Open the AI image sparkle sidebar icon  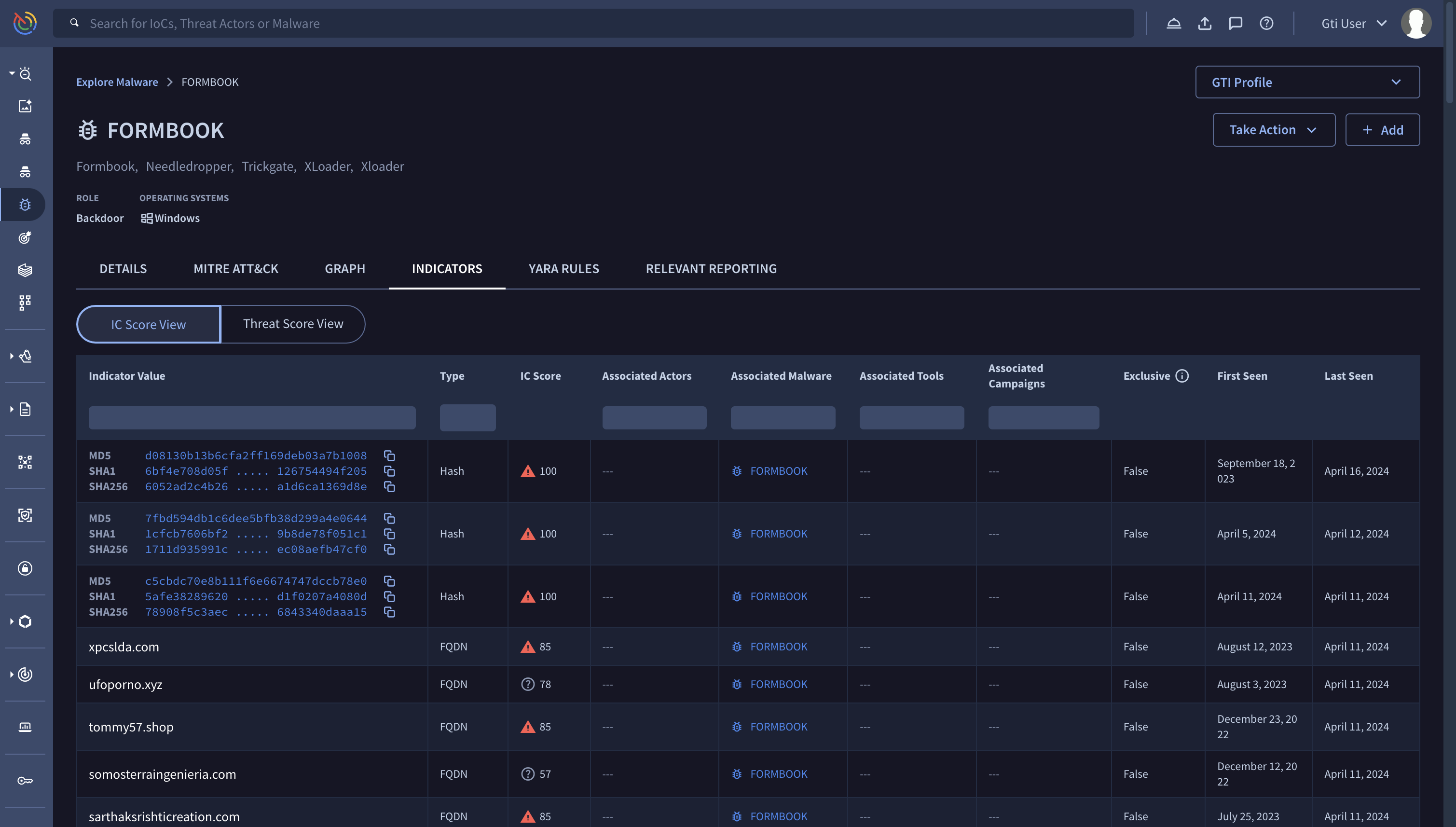(25, 106)
